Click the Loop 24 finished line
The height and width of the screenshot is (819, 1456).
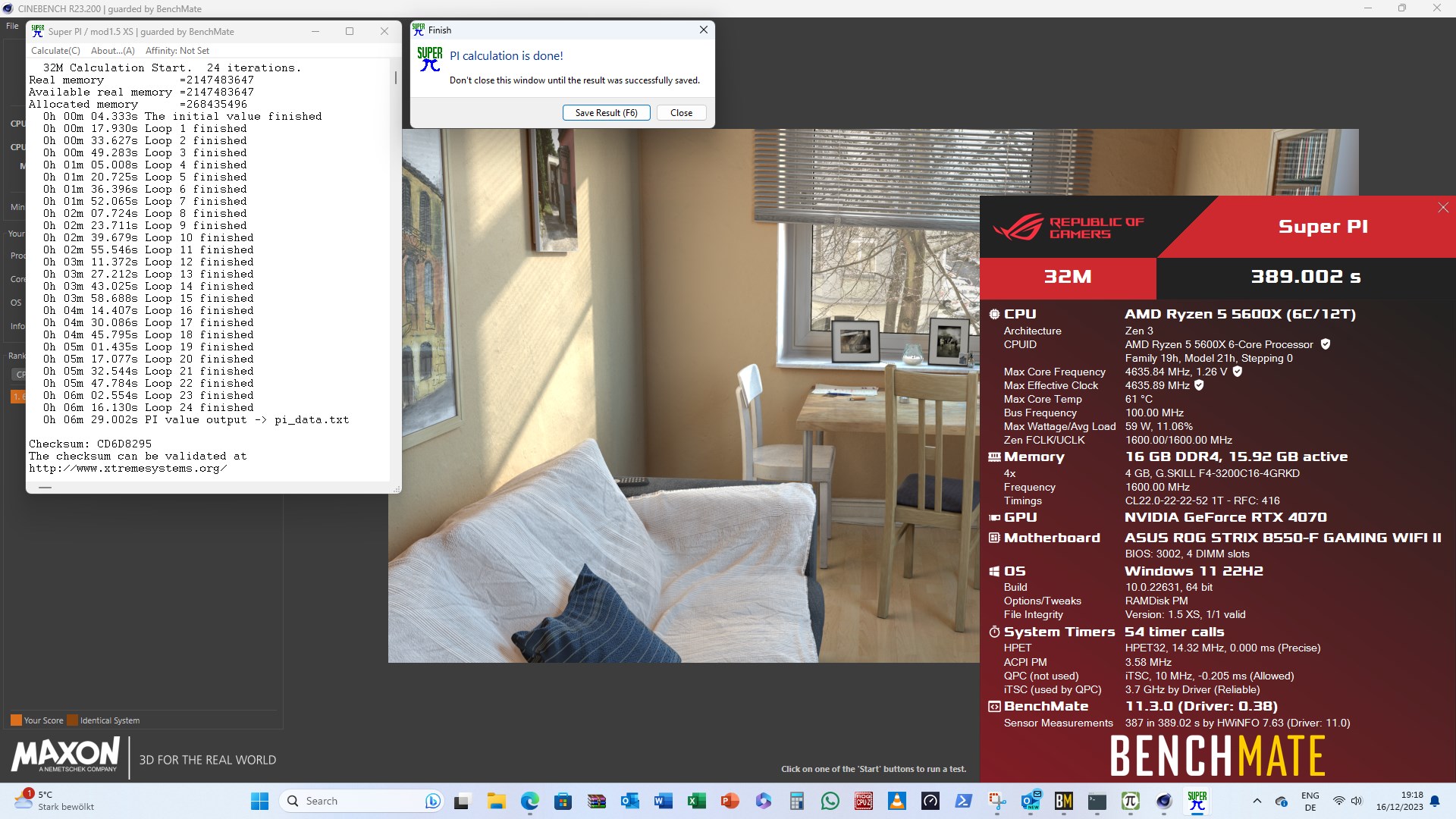[x=149, y=407]
